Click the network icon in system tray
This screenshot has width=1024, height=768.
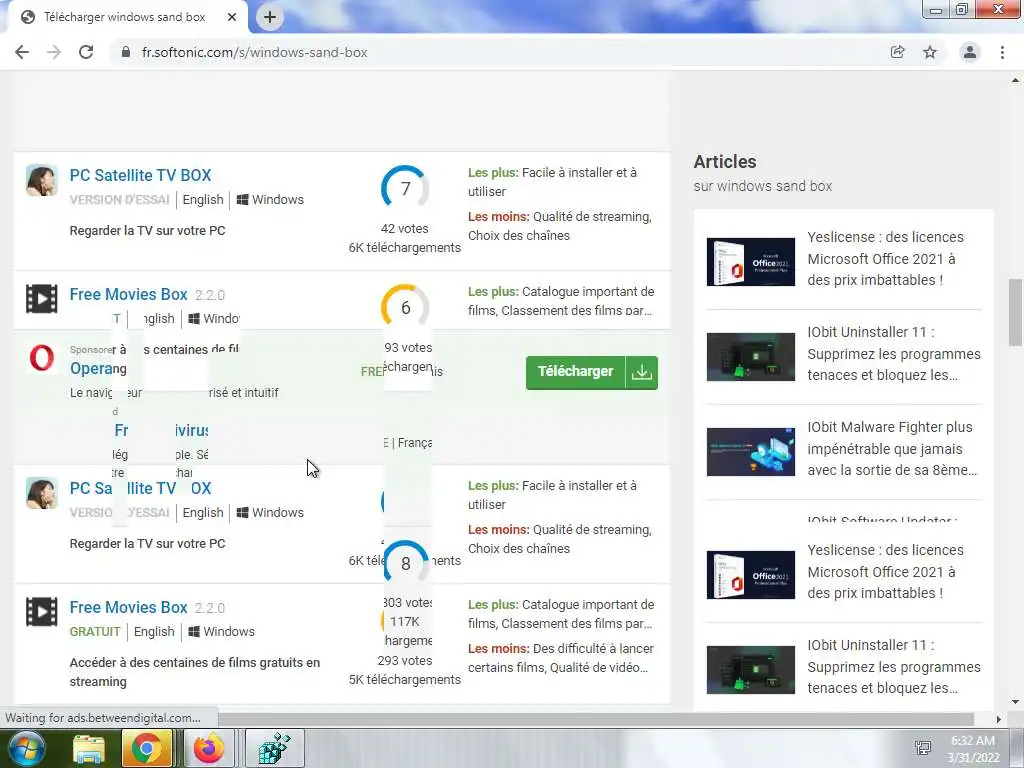(923, 748)
